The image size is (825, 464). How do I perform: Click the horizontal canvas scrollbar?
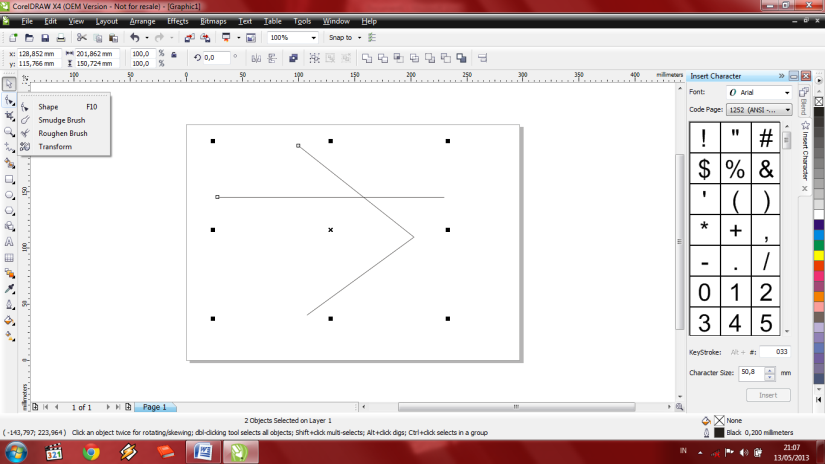[516, 407]
